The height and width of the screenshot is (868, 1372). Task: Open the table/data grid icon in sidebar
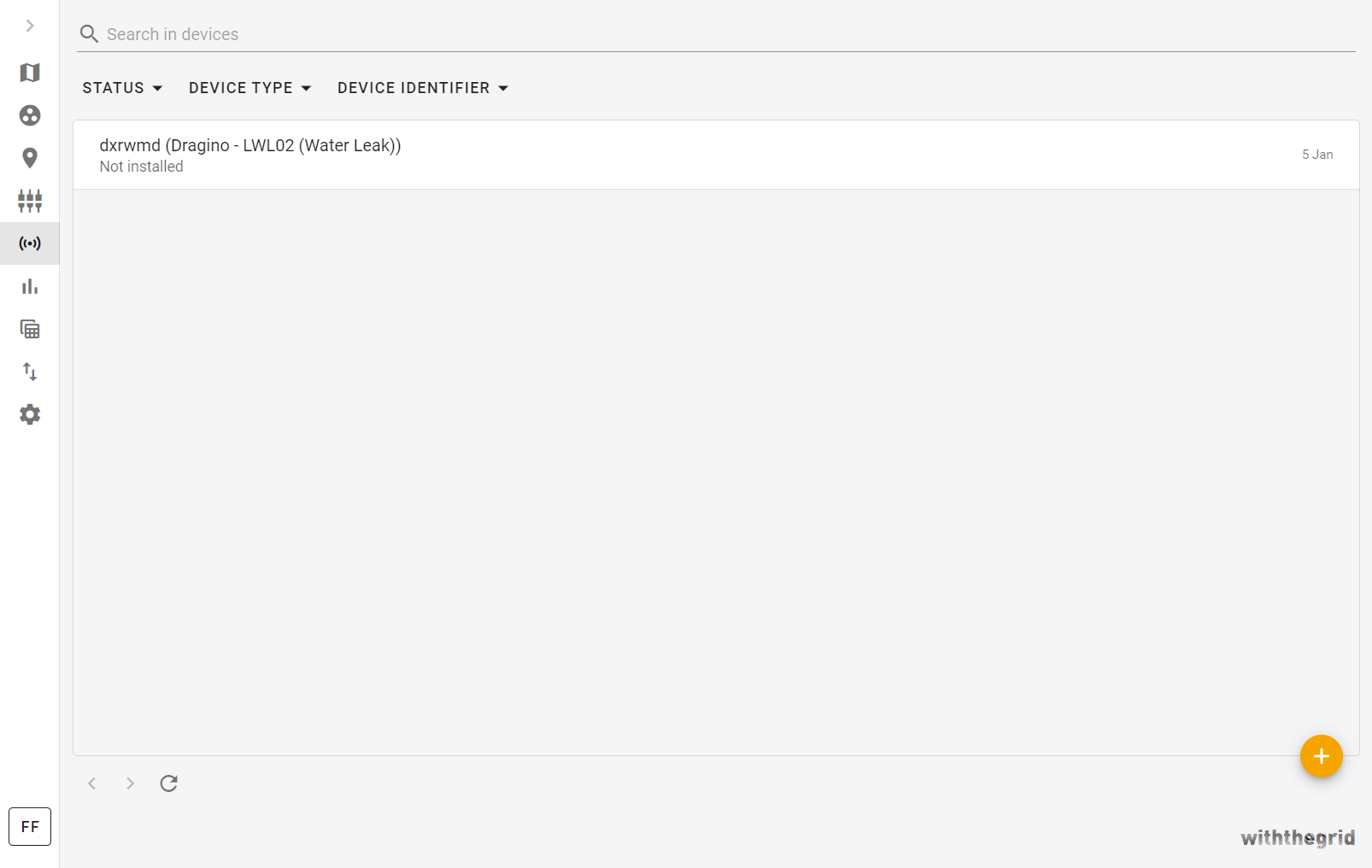[30, 329]
